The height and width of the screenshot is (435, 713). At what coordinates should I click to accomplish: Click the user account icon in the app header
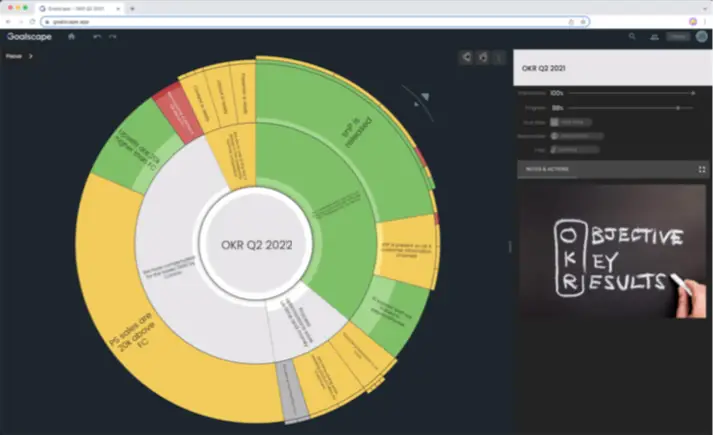click(654, 37)
